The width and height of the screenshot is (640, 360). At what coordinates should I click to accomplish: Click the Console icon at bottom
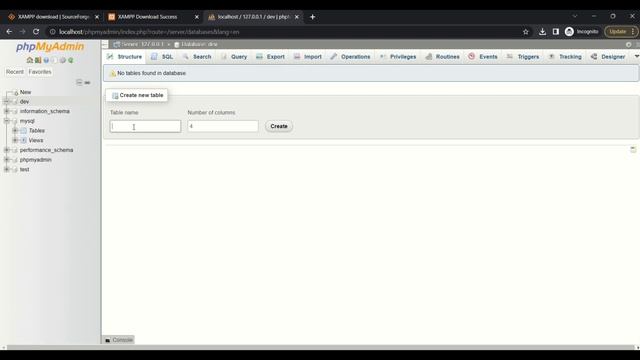(x=108, y=340)
